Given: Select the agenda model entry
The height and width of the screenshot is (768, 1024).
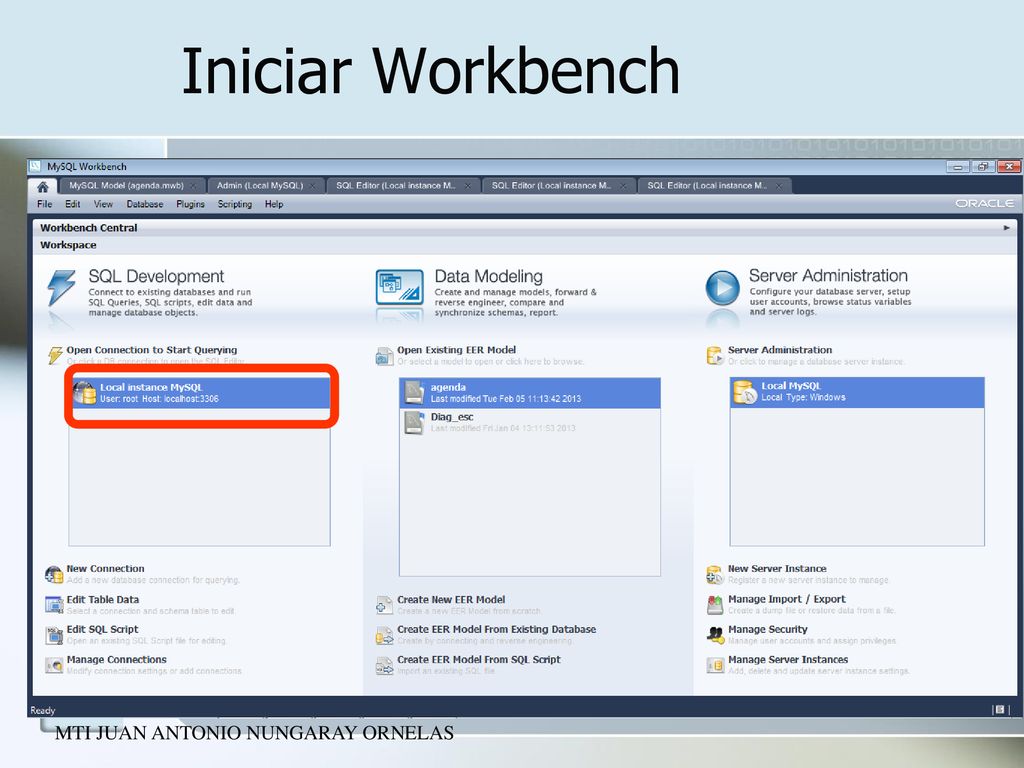Looking at the screenshot, I should point(530,392).
